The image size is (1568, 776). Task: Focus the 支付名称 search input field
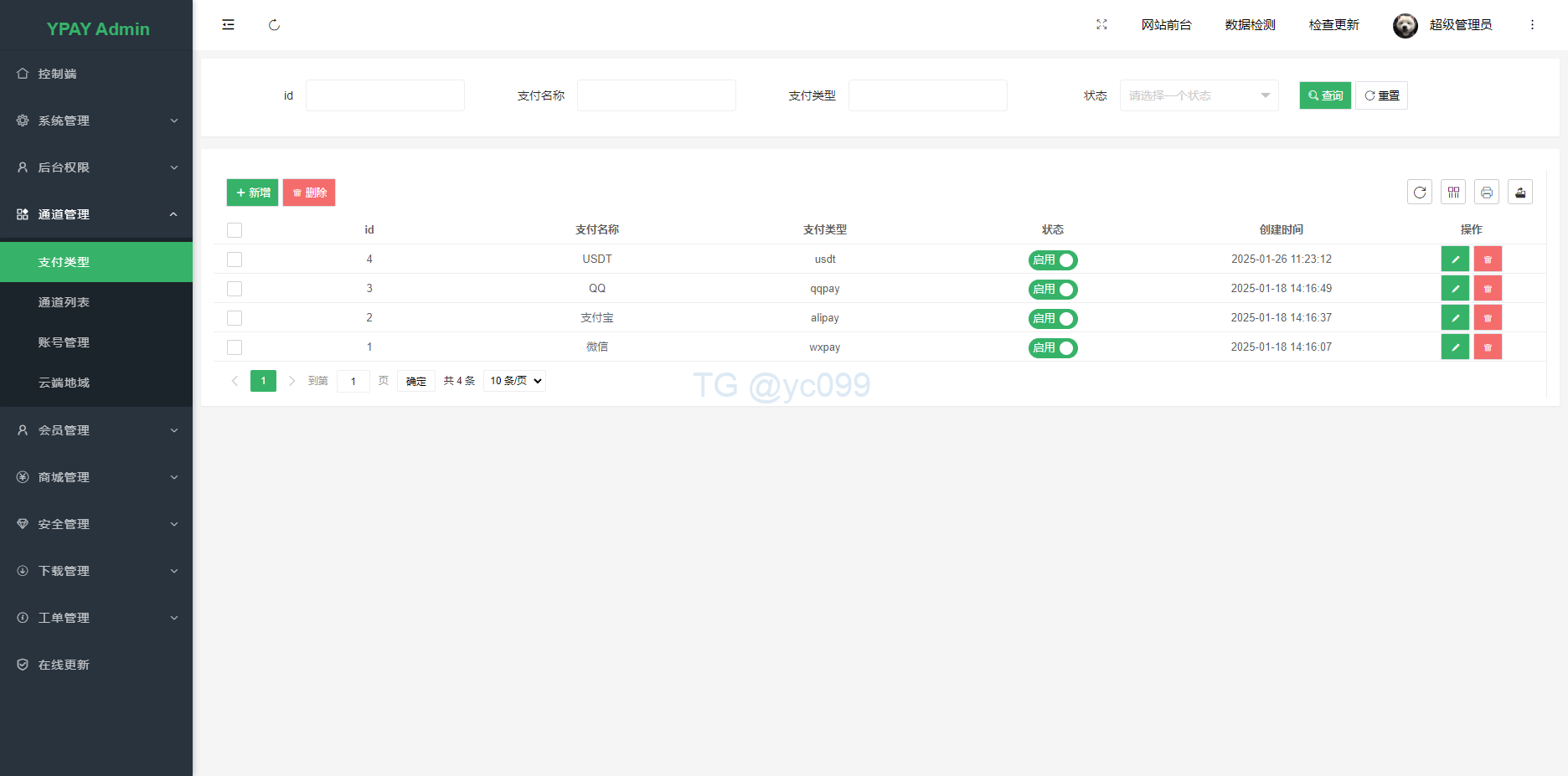click(x=656, y=95)
